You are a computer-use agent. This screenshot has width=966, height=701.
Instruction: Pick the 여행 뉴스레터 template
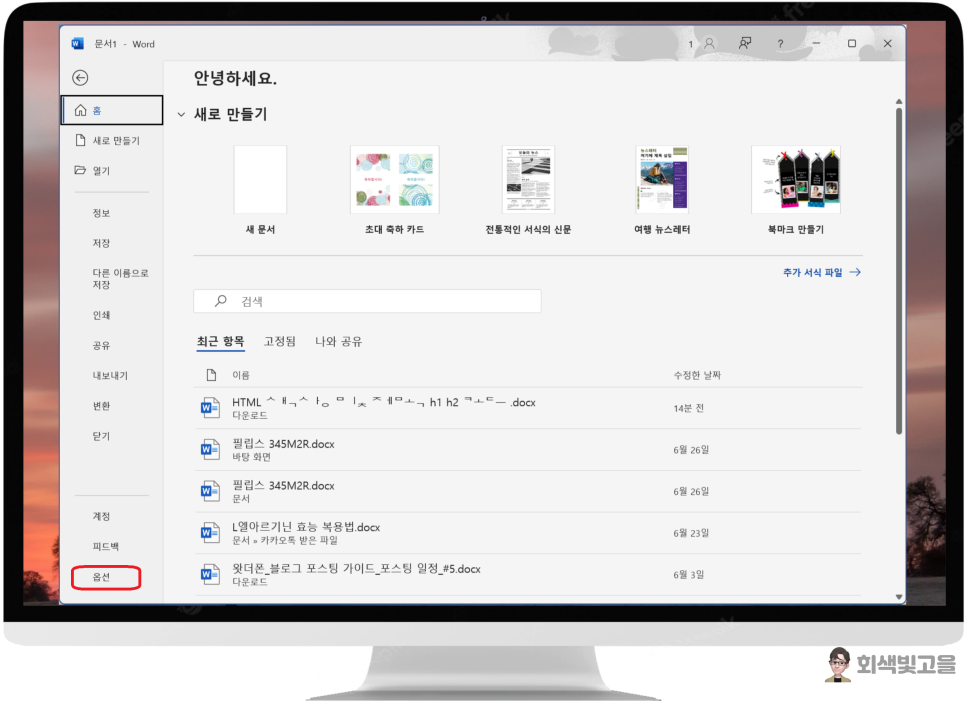(x=662, y=190)
